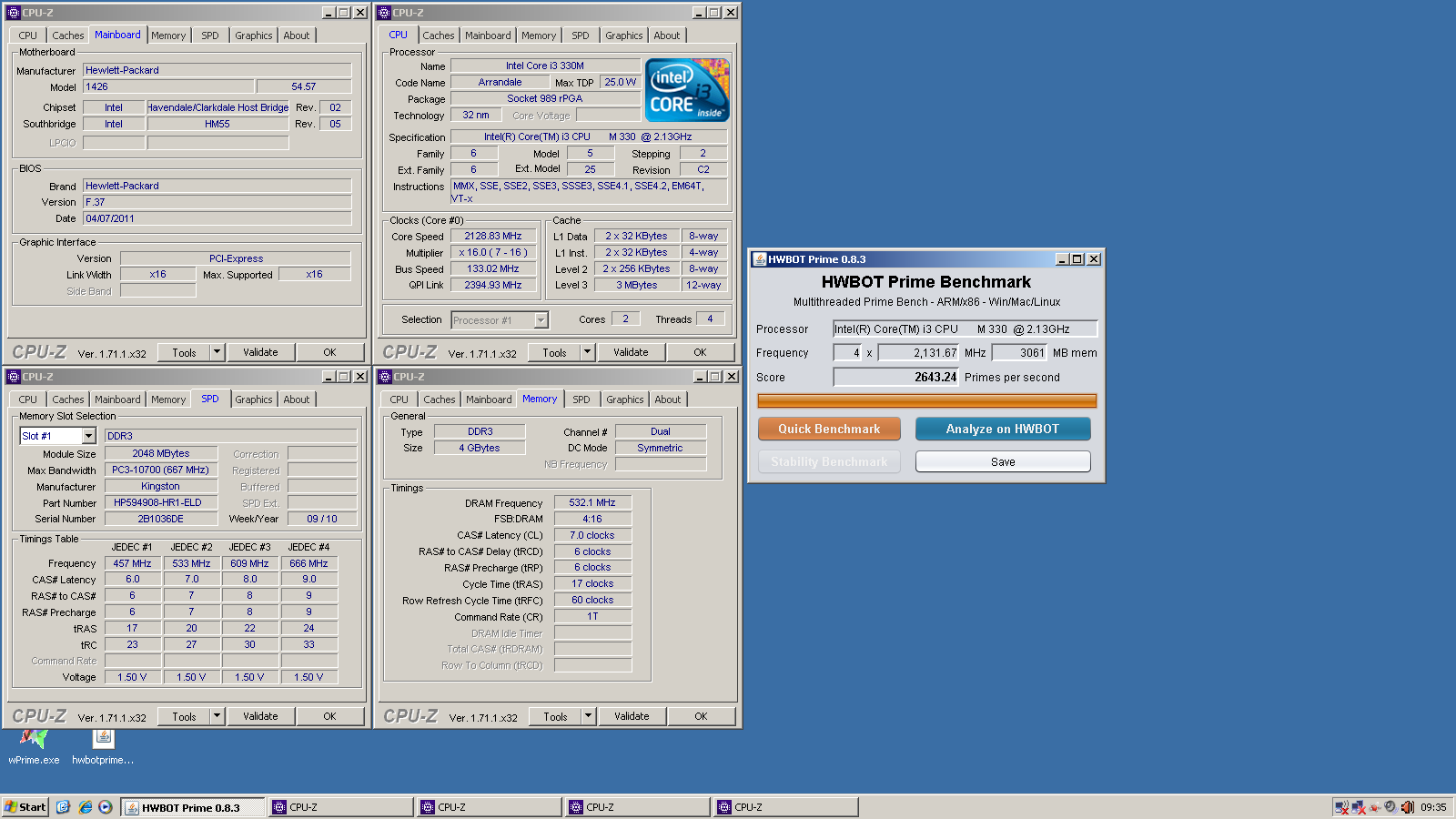Open the Slot #1 memory slot dropdown
Viewport: 1456px width, 819px height.
88,436
